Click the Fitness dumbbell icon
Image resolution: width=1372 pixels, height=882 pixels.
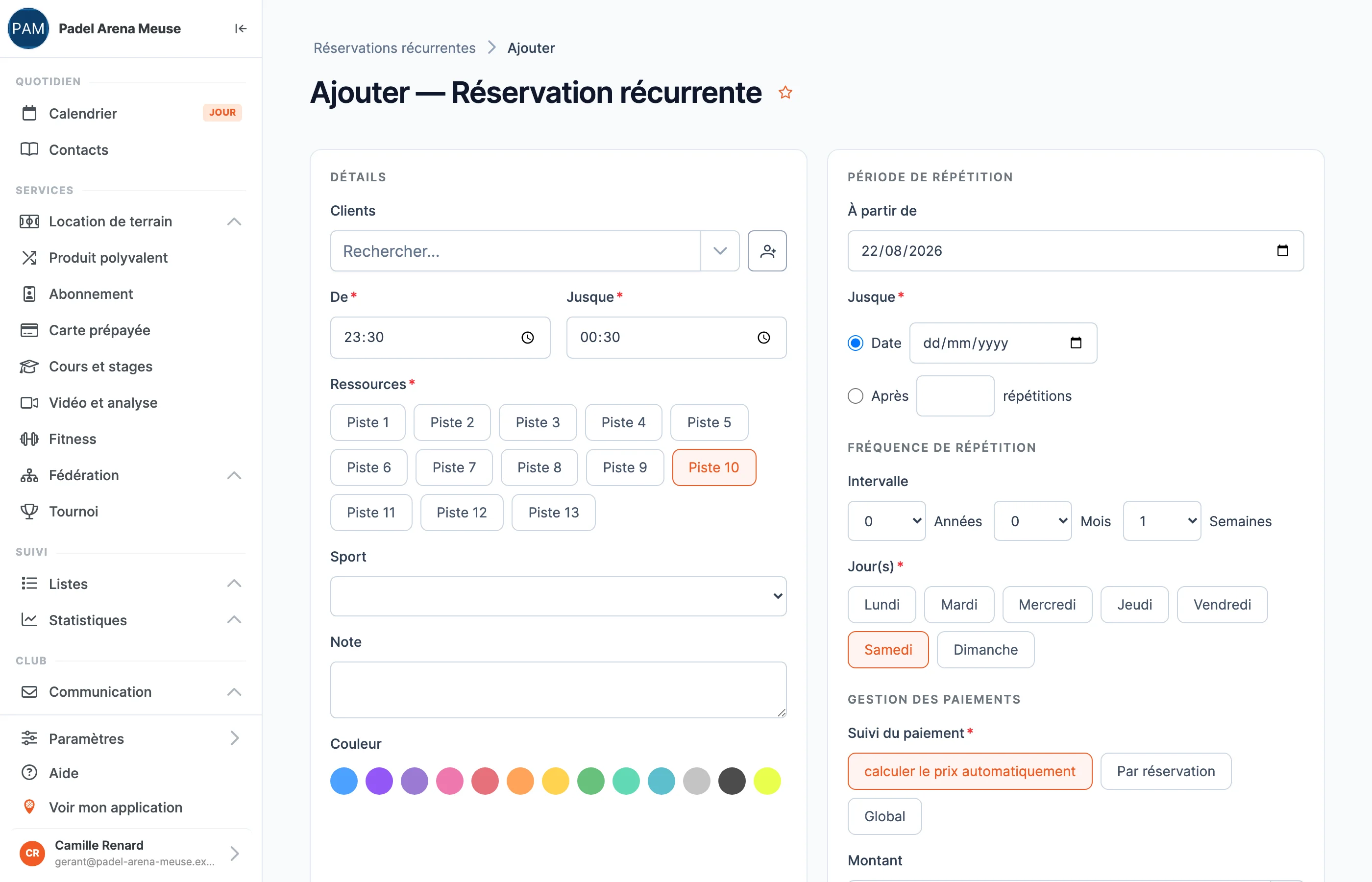tap(29, 439)
